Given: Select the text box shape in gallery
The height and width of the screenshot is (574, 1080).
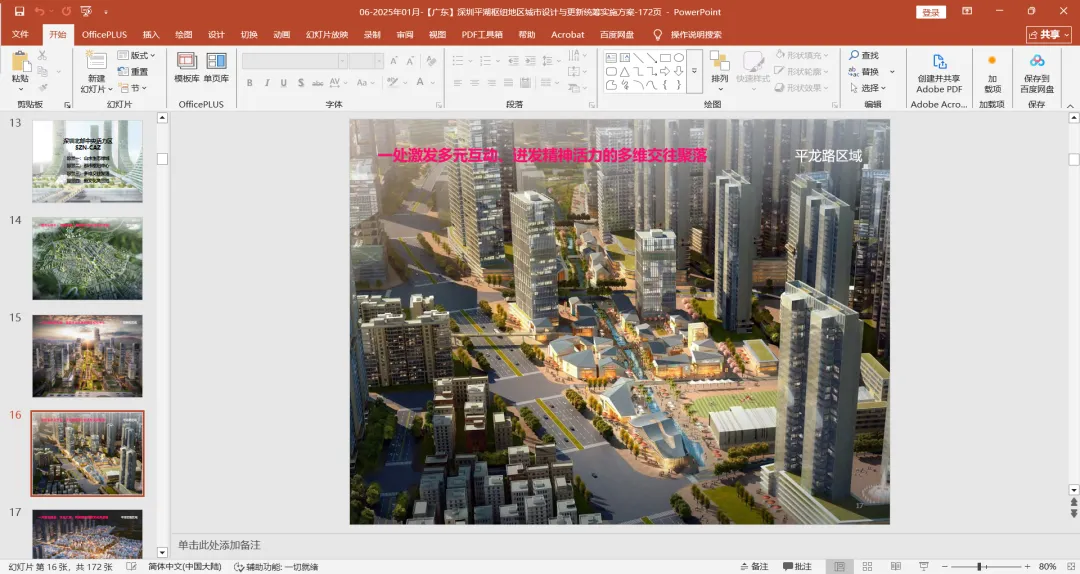Looking at the screenshot, I should [x=611, y=58].
